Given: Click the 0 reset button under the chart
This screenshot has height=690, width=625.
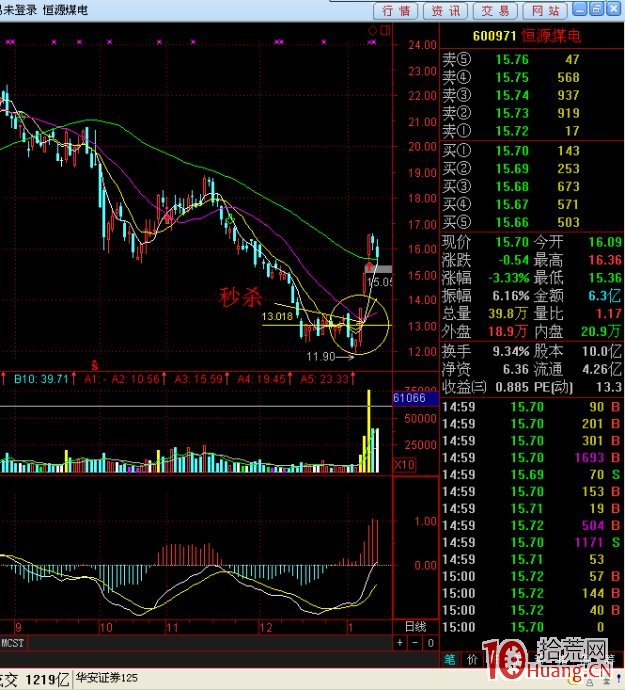Looking at the screenshot, I should (430, 643).
